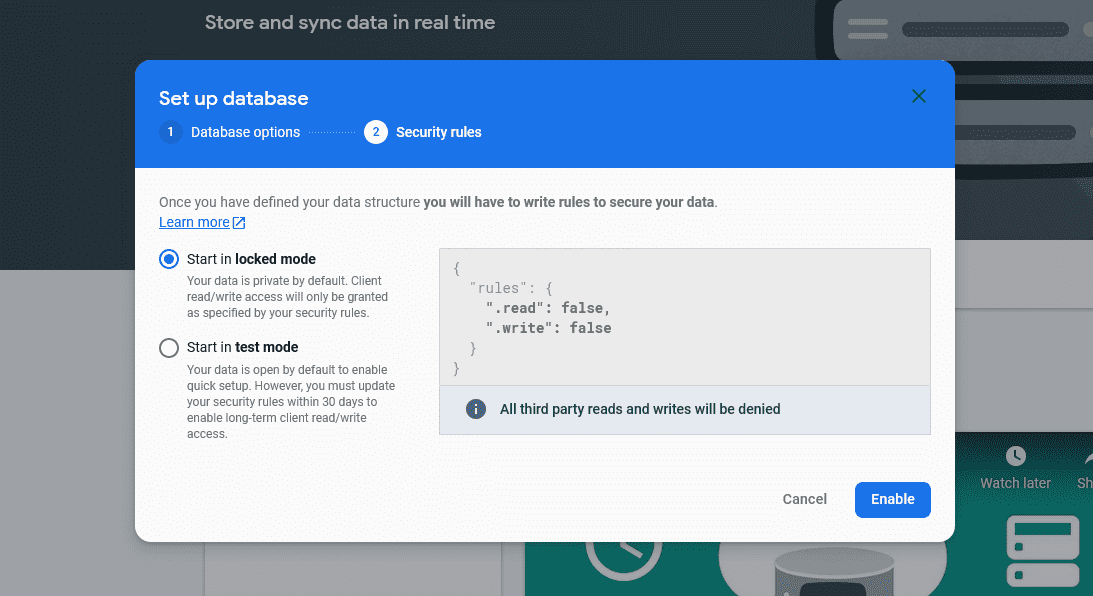Click the Security rules step label
The height and width of the screenshot is (596, 1093).
pos(438,132)
